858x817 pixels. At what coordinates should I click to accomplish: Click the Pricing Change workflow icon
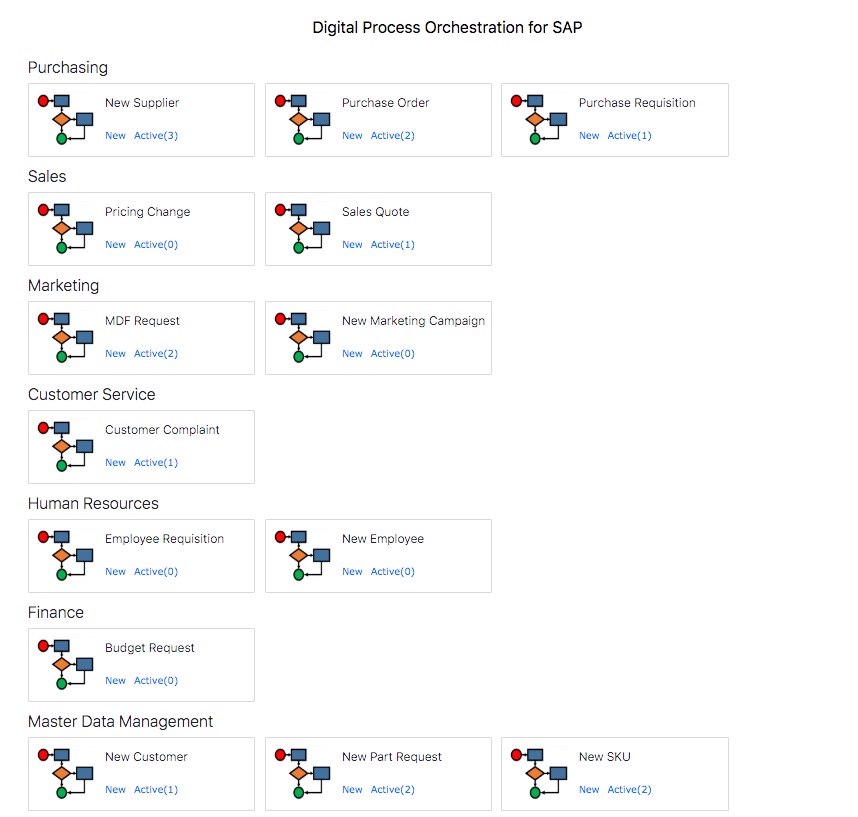pyautogui.click(x=64, y=226)
